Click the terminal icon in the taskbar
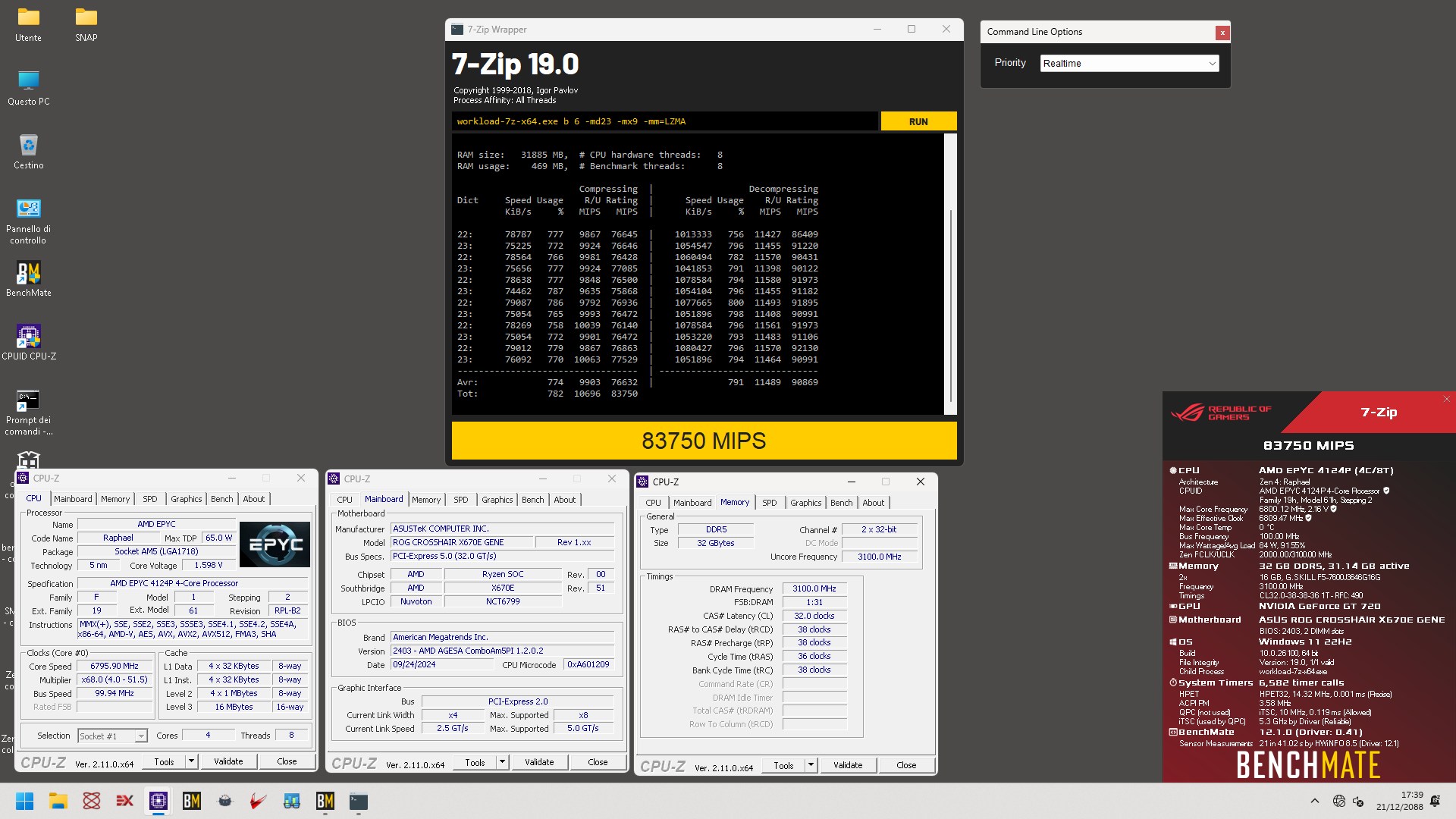The width and height of the screenshot is (1456, 819). [x=359, y=801]
